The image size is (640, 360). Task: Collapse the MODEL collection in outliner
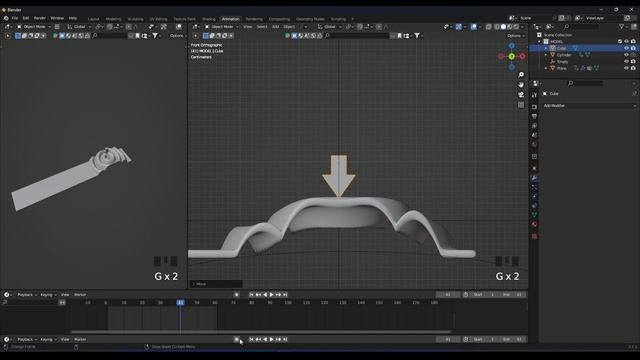(540, 42)
